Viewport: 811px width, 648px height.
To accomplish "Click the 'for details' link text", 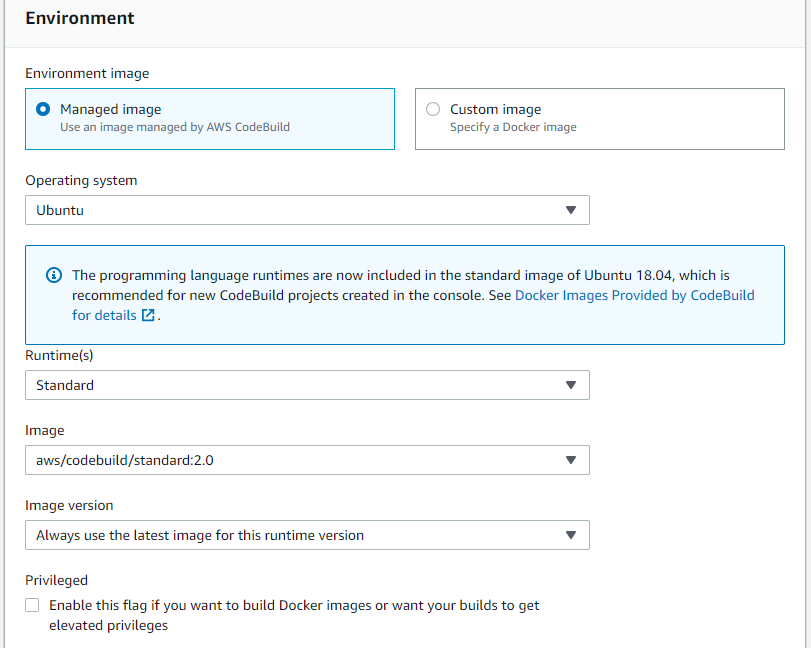I will tap(104, 315).
